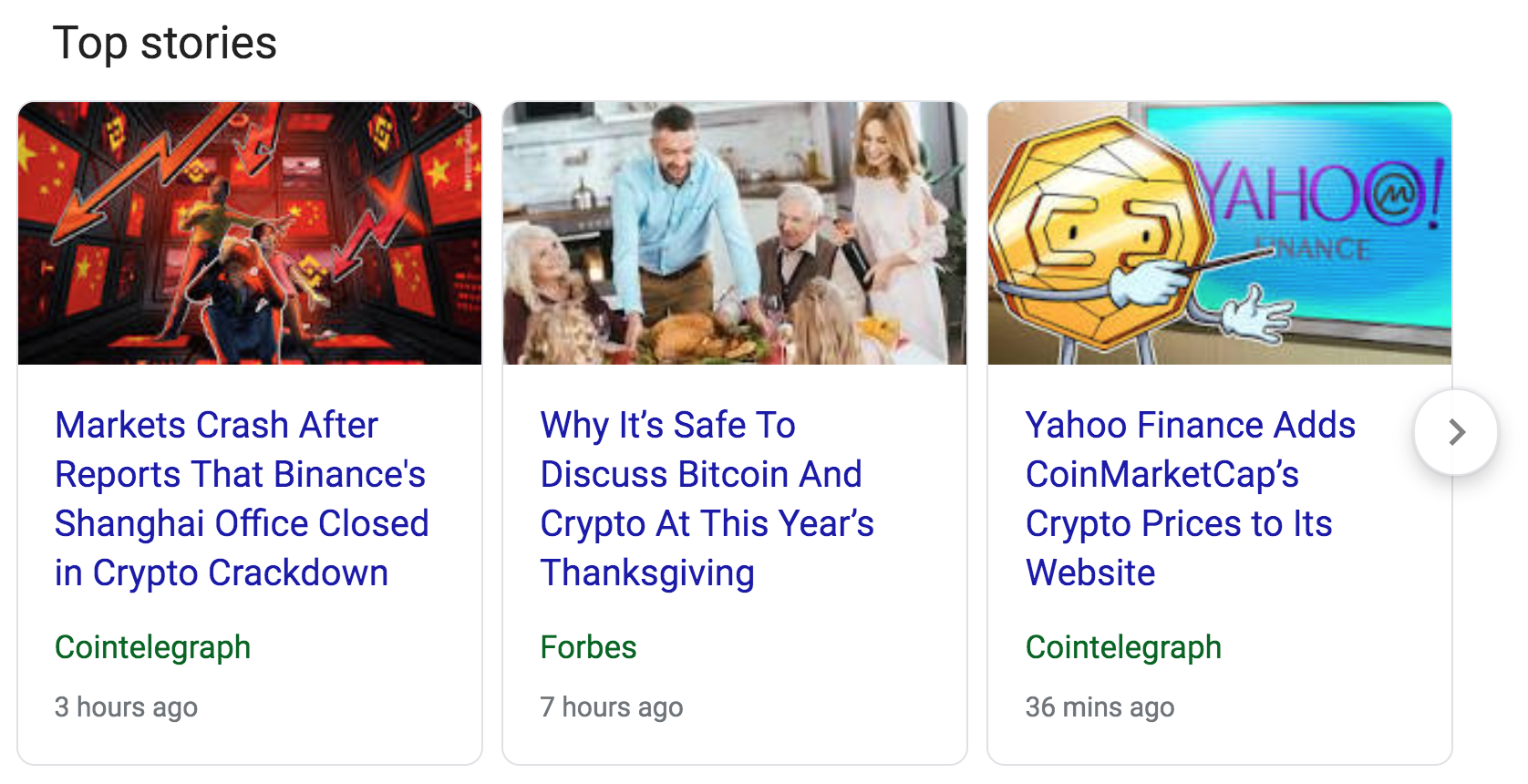Click the 3 hours ago timestamp
This screenshot has height=784, width=1528.
tap(126, 707)
